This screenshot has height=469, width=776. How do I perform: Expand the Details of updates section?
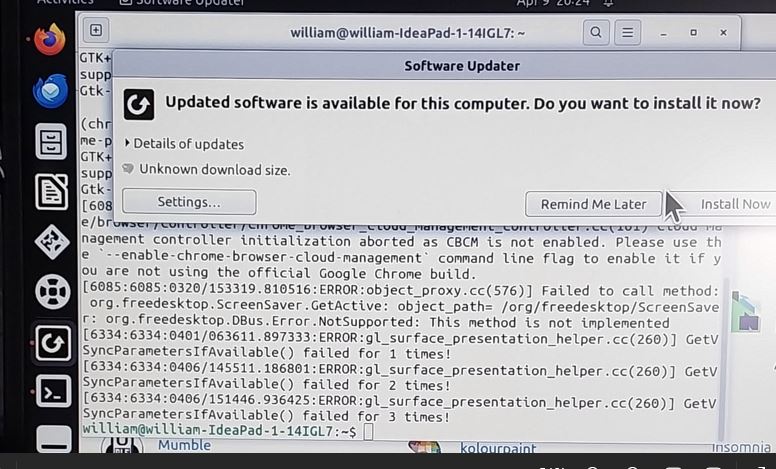184,144
